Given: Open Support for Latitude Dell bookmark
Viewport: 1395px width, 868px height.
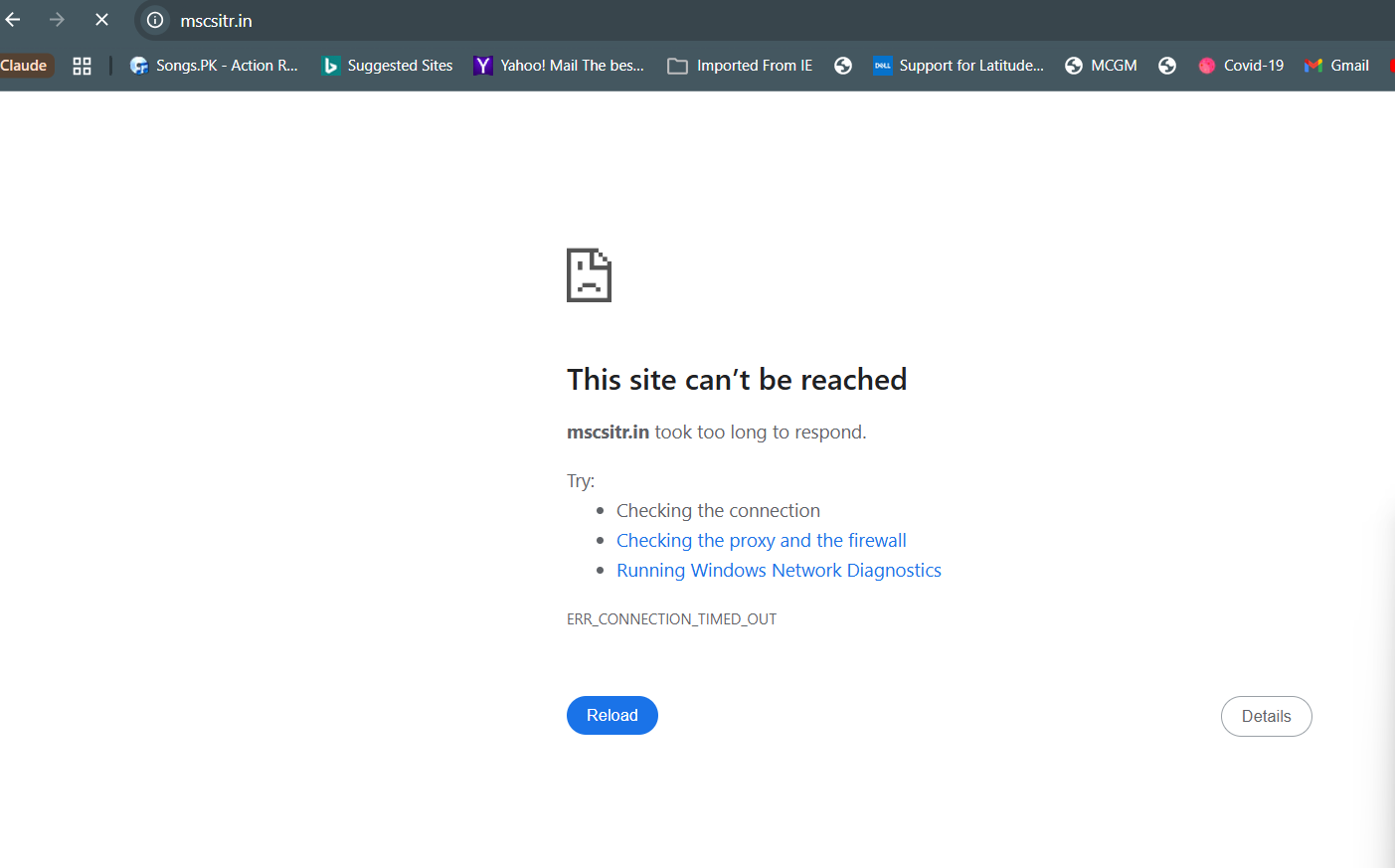Looking at the screenshot, I should point(959,66).
